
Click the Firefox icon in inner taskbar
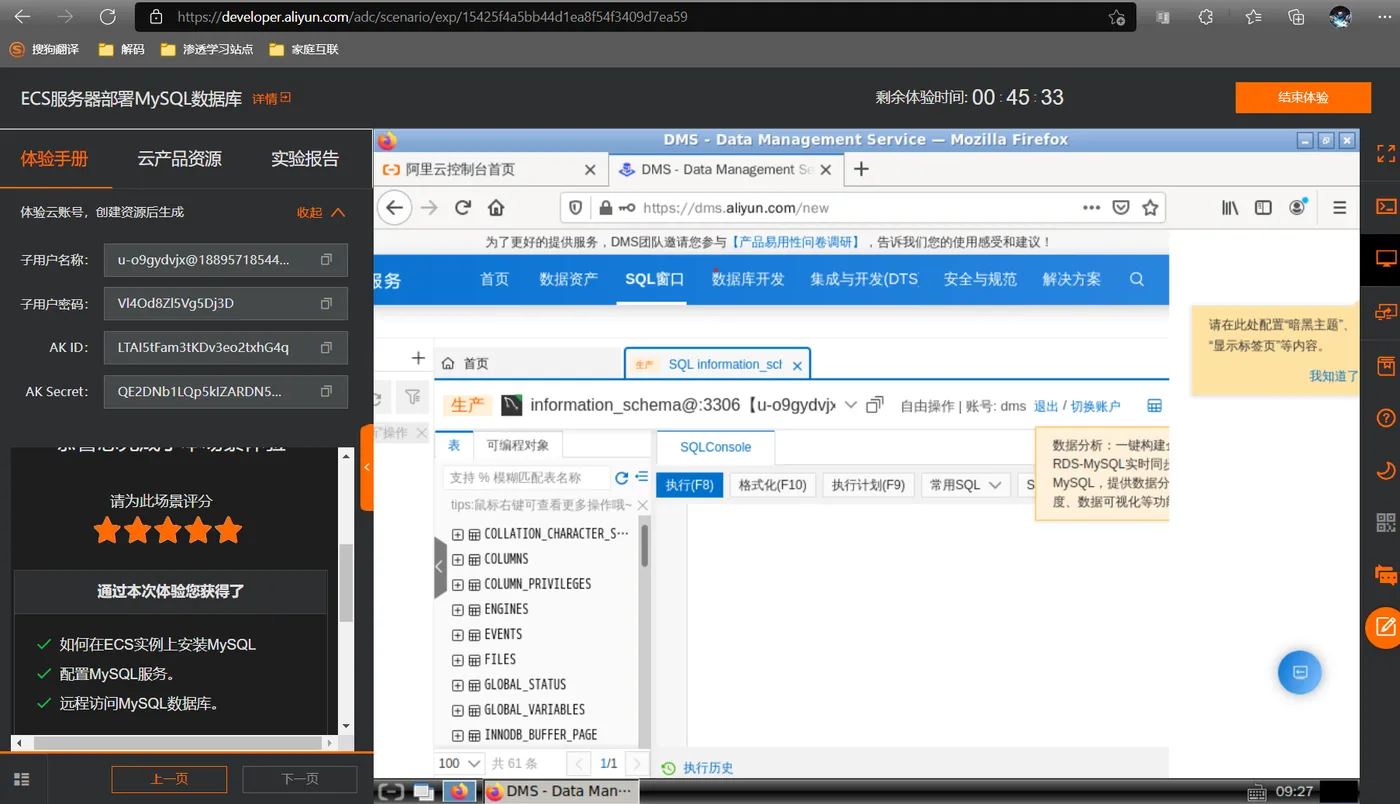459,791
